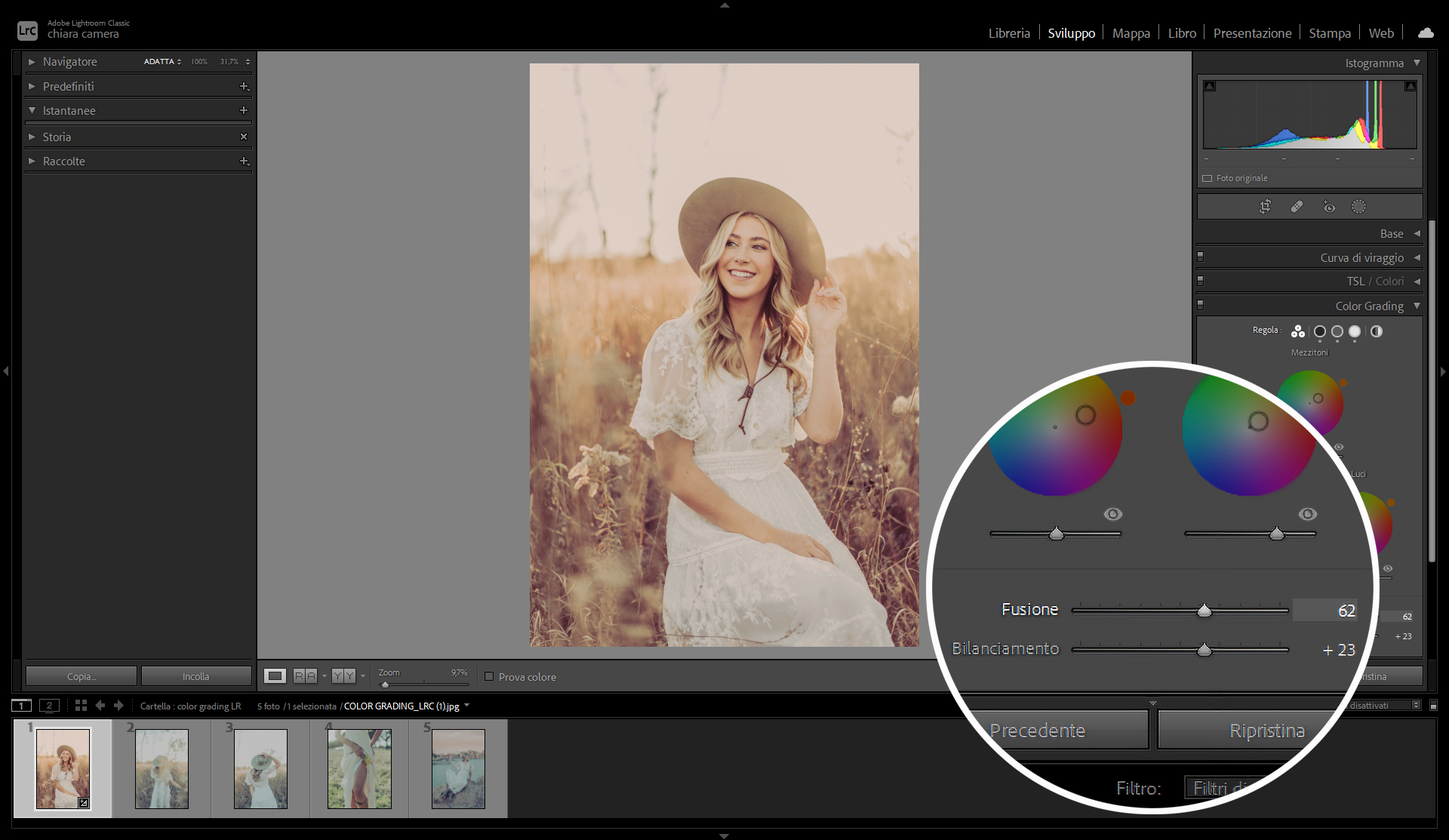Image resolution: width=1449 pixels, height=840 pixels.
Task: Activate the Red Eye correction tool
Action: point(1329,207)
